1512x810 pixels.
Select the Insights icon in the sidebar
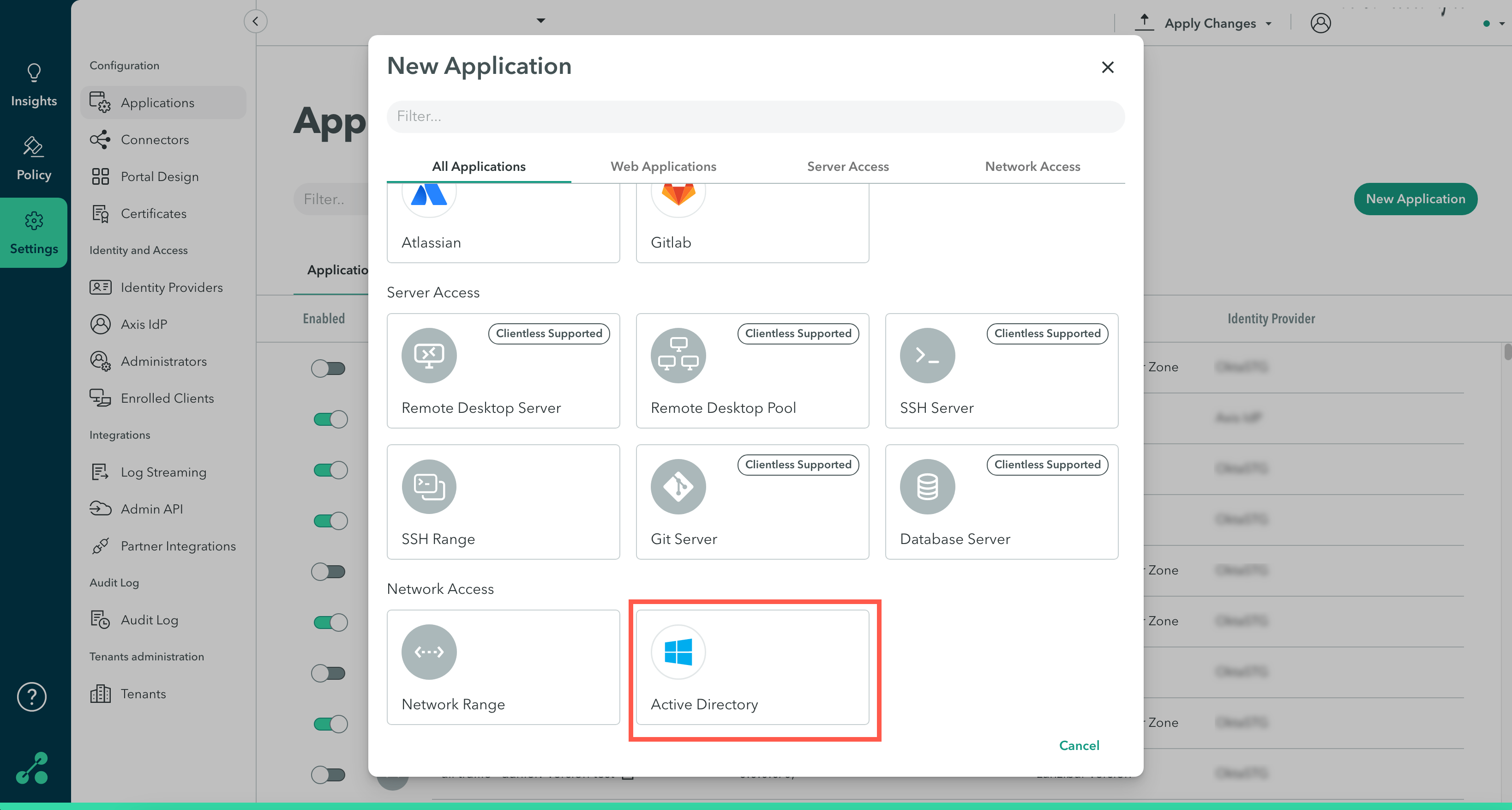point(33,73)
